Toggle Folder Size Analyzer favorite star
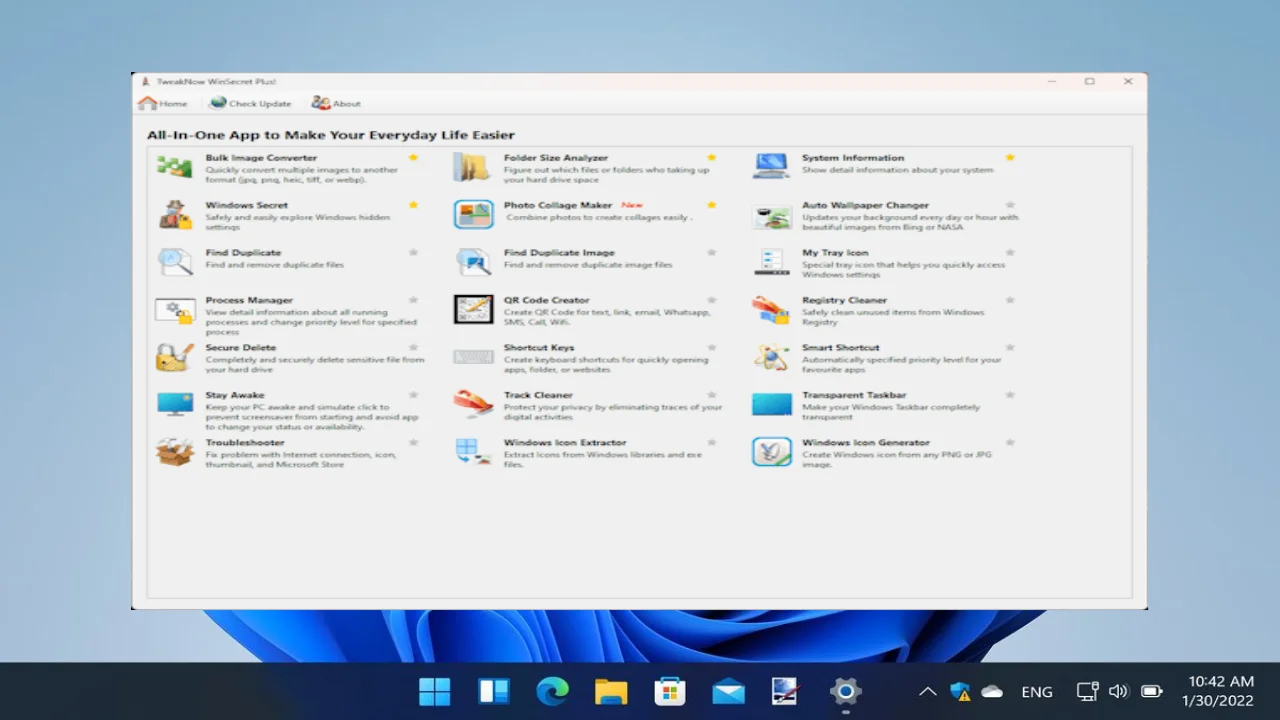 tap(712, 158)
